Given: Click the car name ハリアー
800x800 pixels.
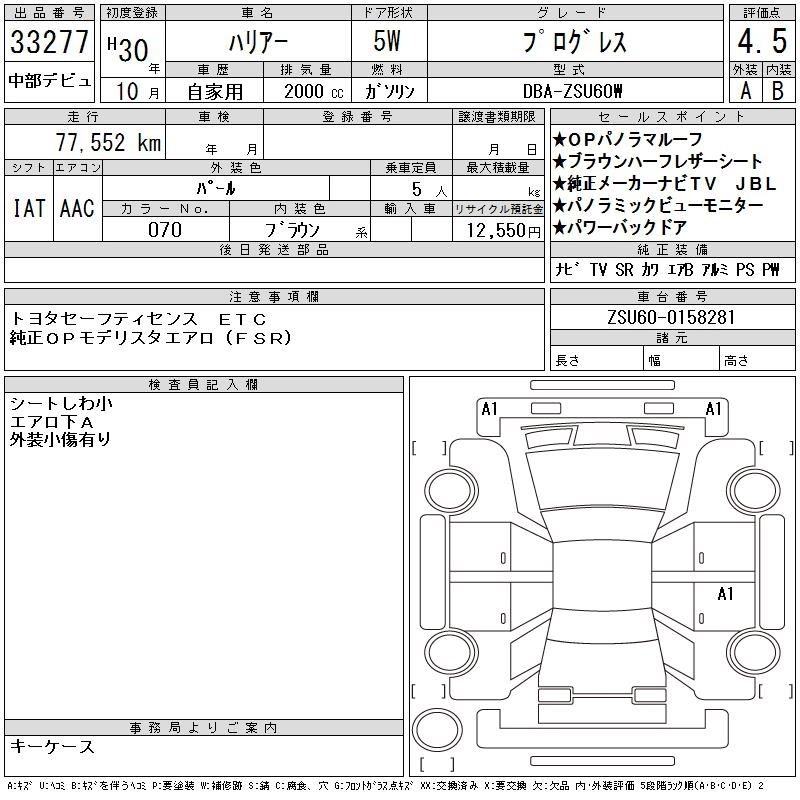Looking at the screenshot, I should (258, 42).
